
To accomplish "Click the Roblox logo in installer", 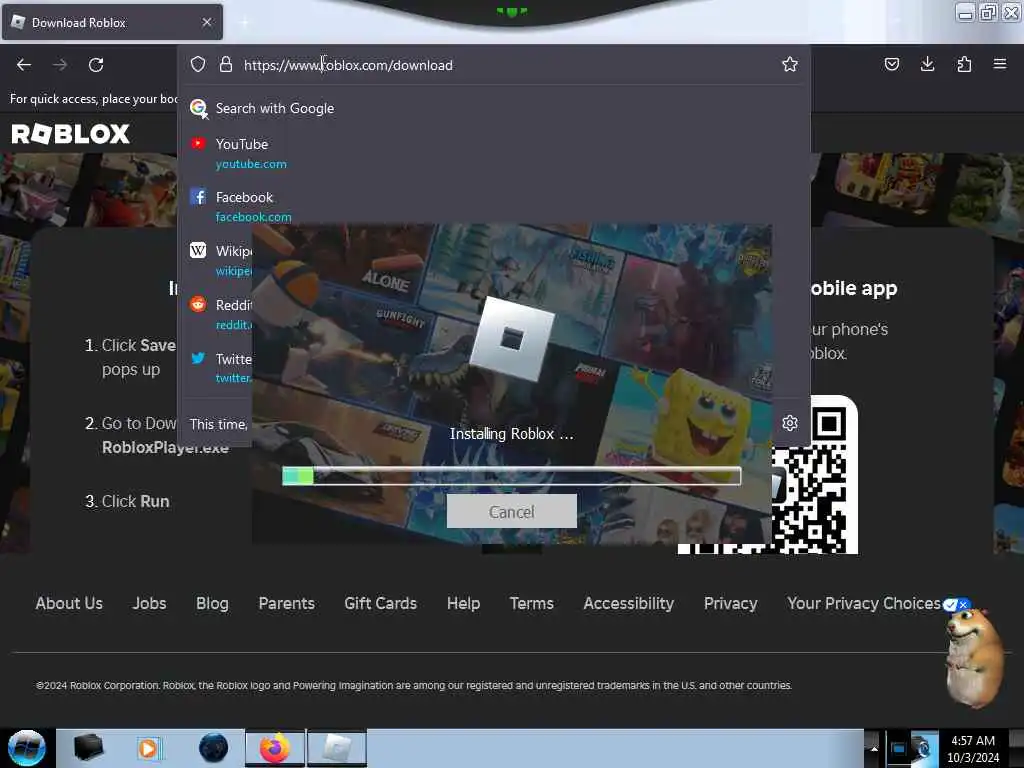I will 512,339.
